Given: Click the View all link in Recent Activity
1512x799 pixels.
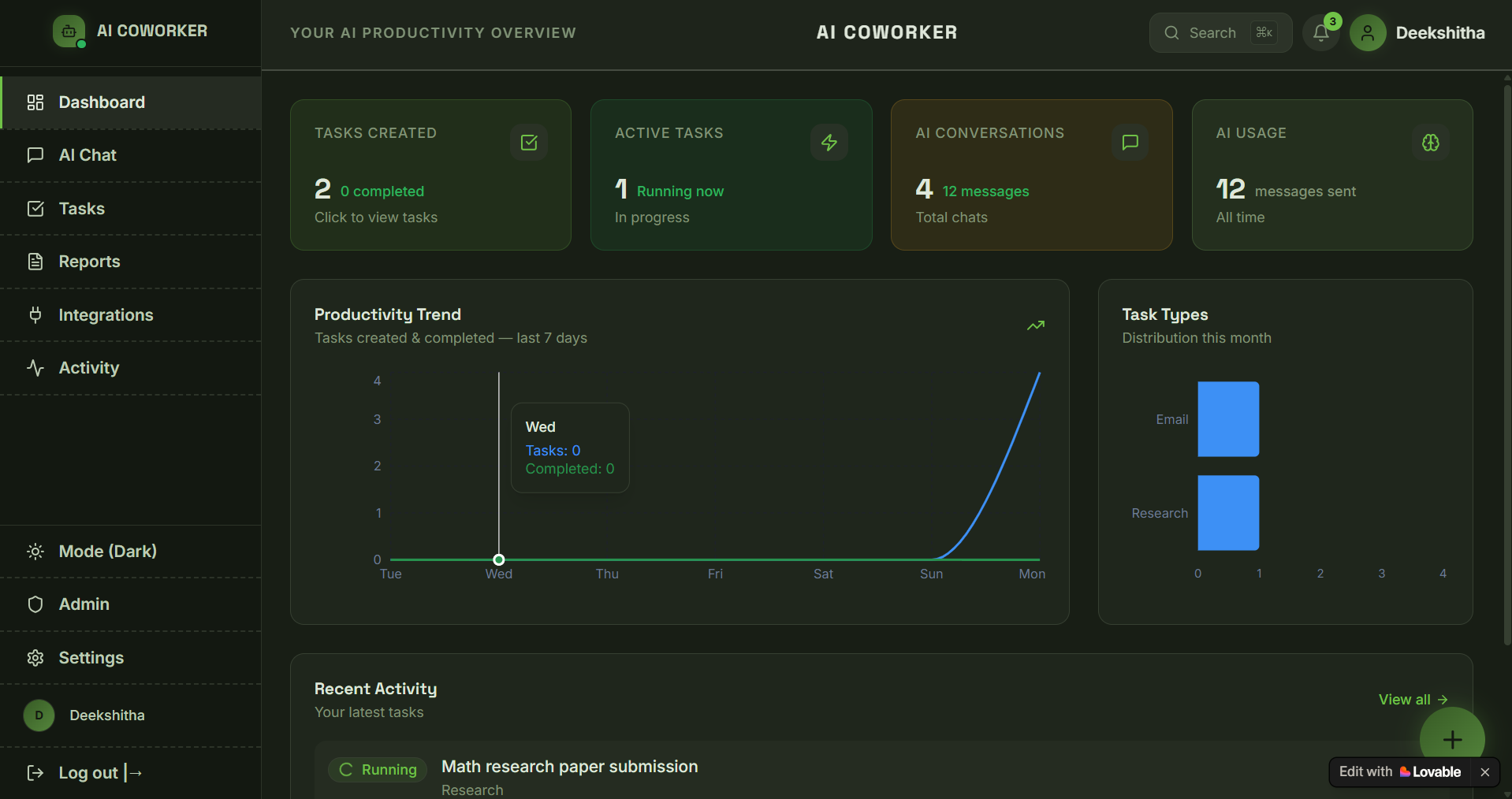Looking at the screenshot, I should pos(1413,700).
